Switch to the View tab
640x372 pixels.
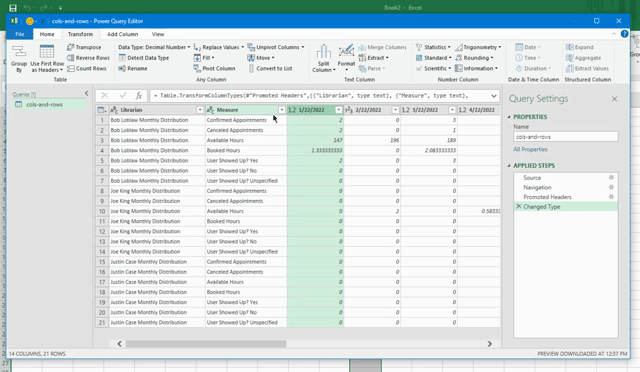pyautogui.click(x=158, y=34)
